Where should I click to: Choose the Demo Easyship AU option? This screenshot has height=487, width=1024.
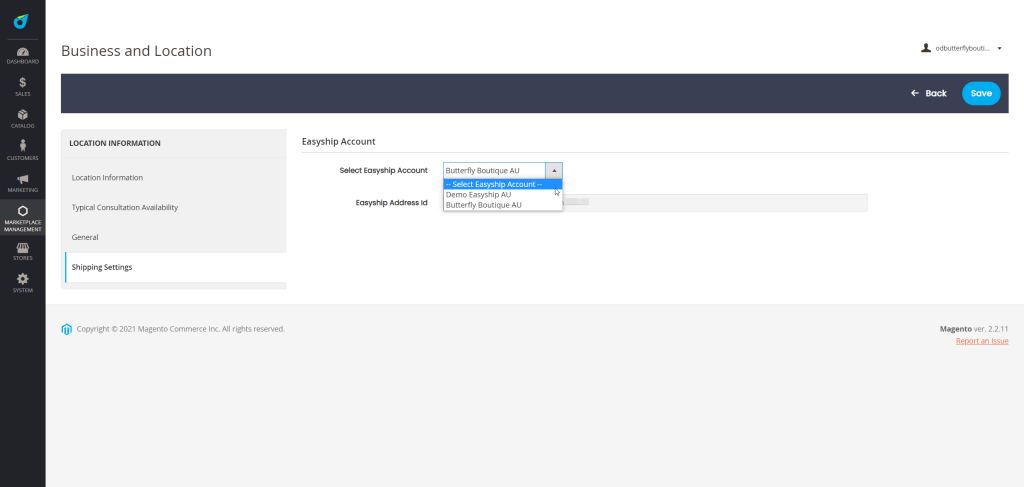[x=502, y=195]
